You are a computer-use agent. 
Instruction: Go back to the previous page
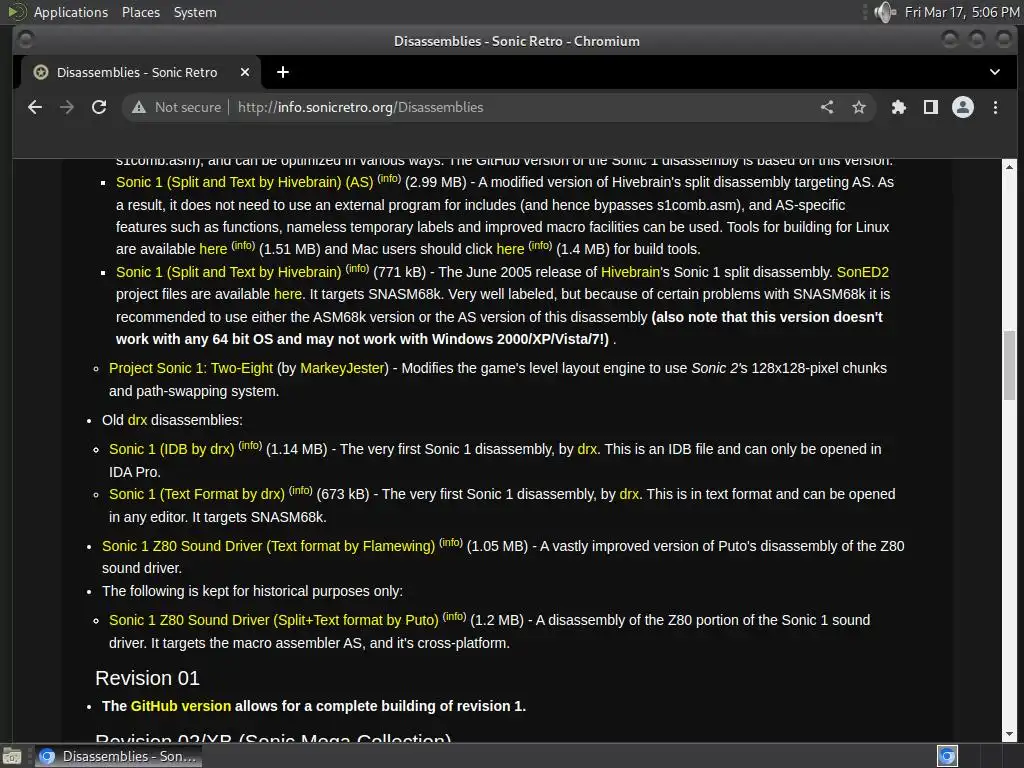35,107
